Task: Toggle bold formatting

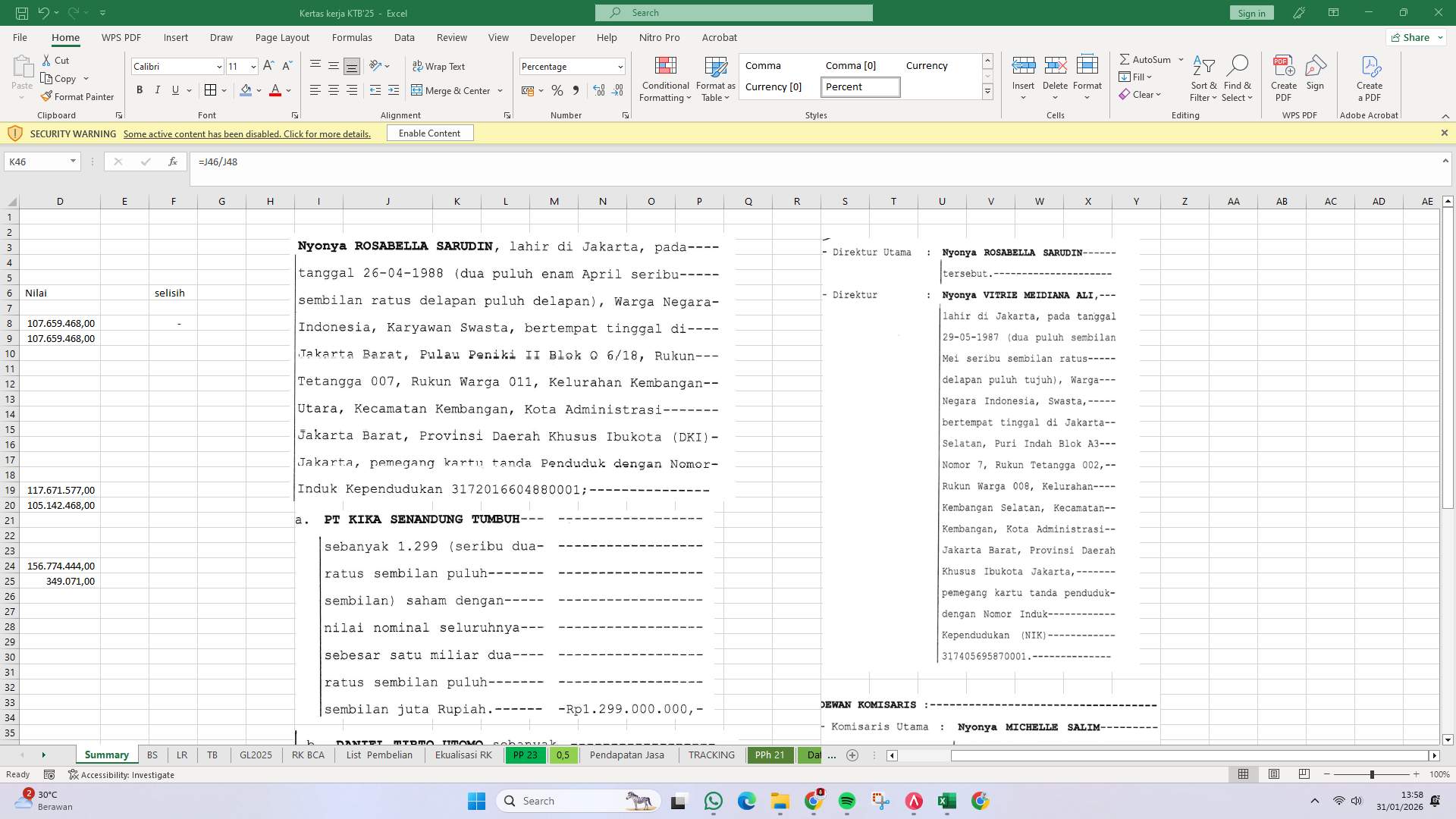Action: pyautogui.click(x=140, y=90)
